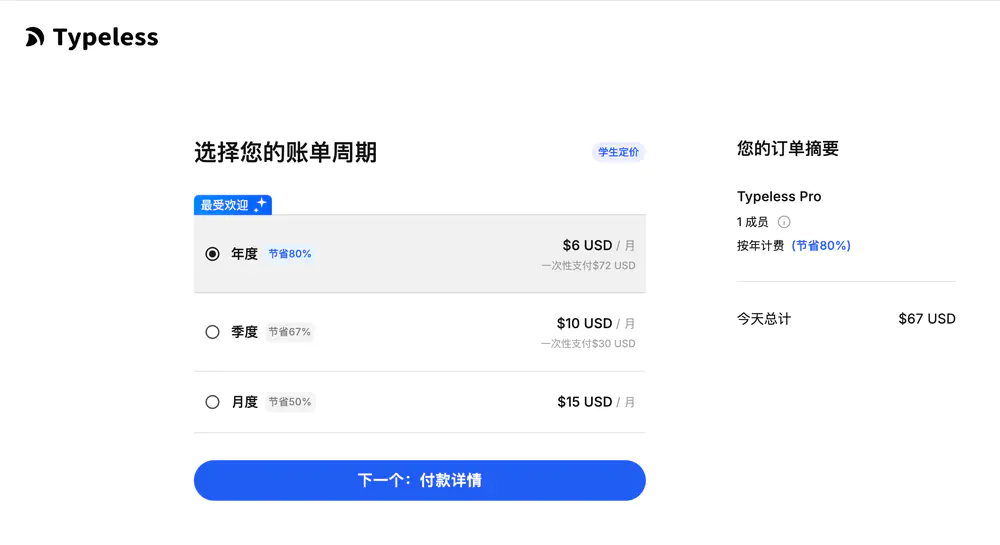Viewport: 1000px width, 545px height.
Task: Click 一次性支付$30 USD text
Action: tap(588, 344)
